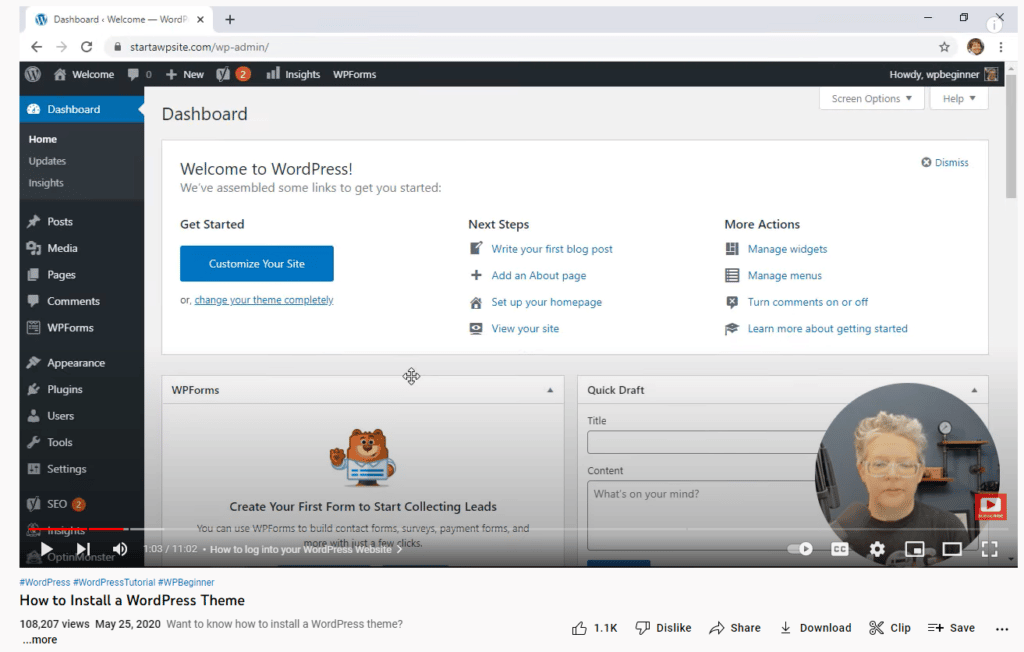This screenshot has width=1024, height=652.
Task: Open video settings gear
Action: 877,549
